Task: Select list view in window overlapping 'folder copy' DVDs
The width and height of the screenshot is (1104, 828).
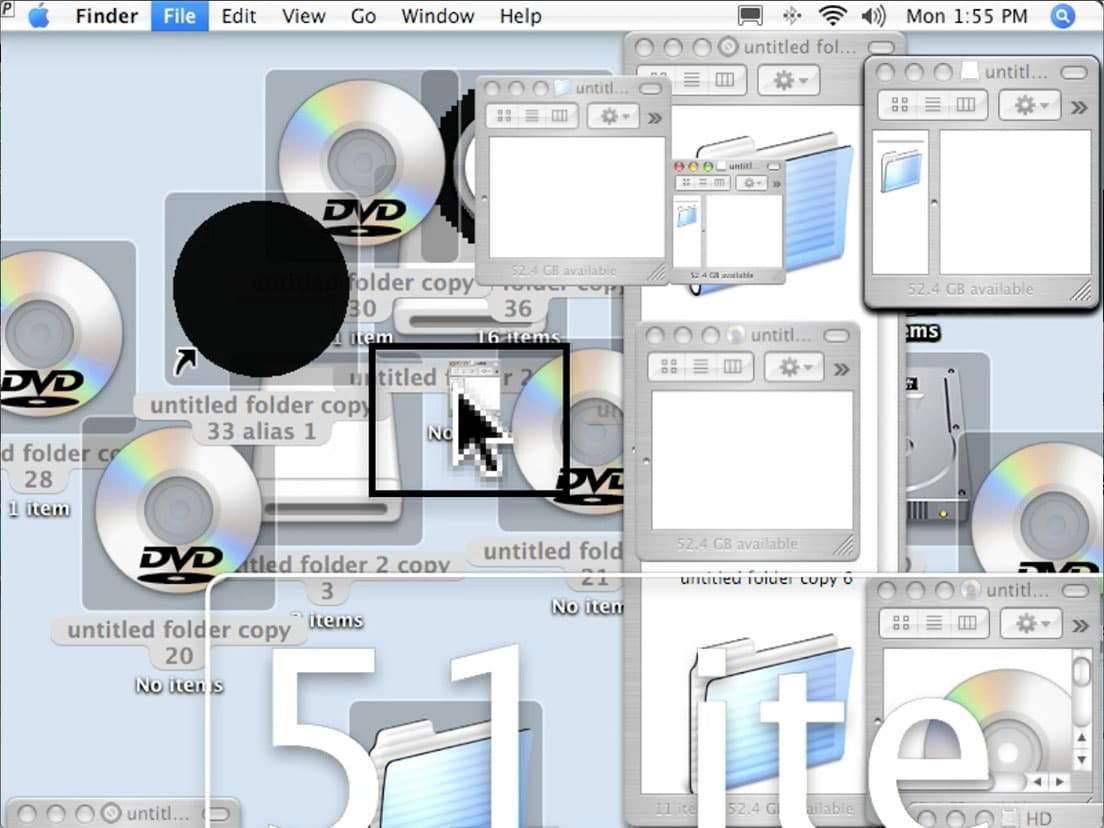Action: (532, 115)
